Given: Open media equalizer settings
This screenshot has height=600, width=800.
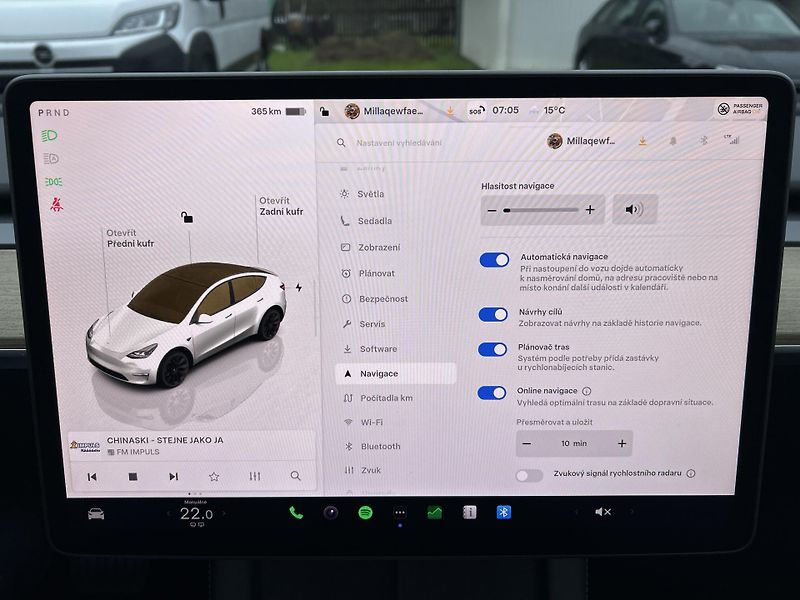Looking at the screenshot, I should click(255, 476).
